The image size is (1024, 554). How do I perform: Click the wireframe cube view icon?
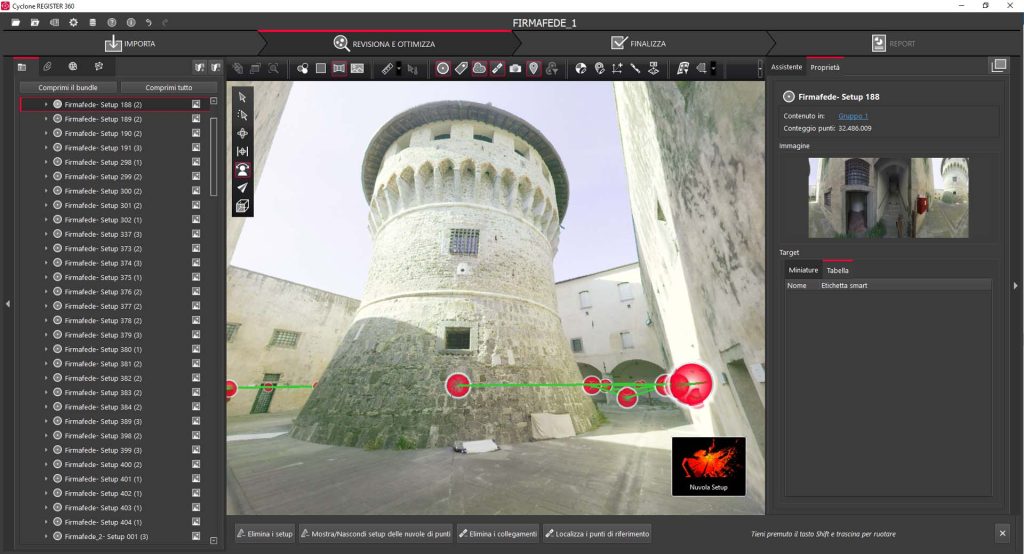click(242, 206)
